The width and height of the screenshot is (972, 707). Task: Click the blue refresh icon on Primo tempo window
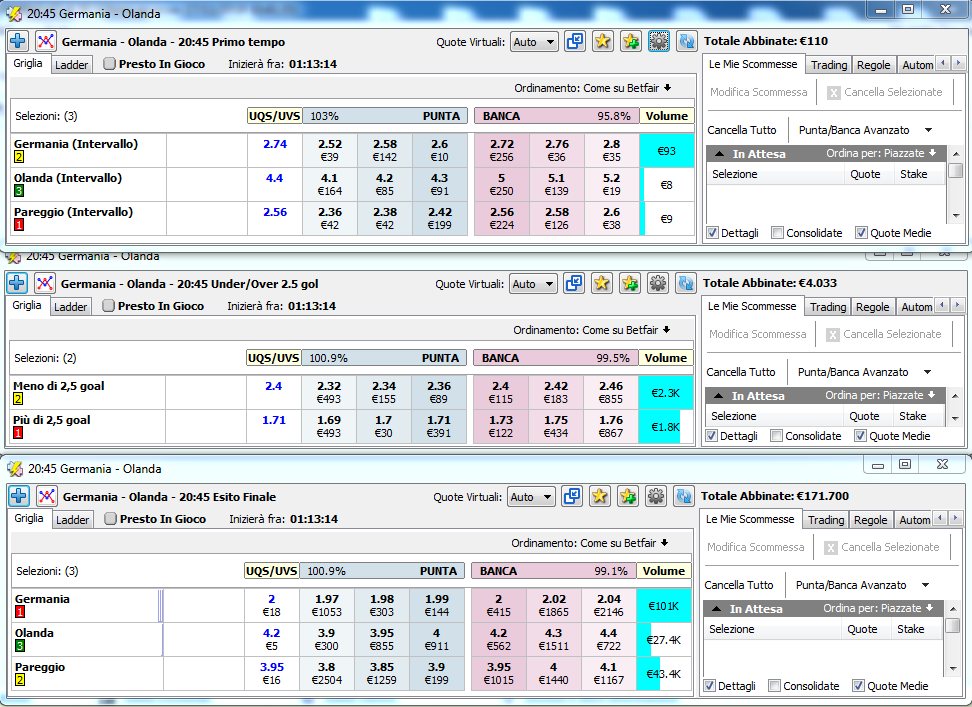(x=686, y=42)
